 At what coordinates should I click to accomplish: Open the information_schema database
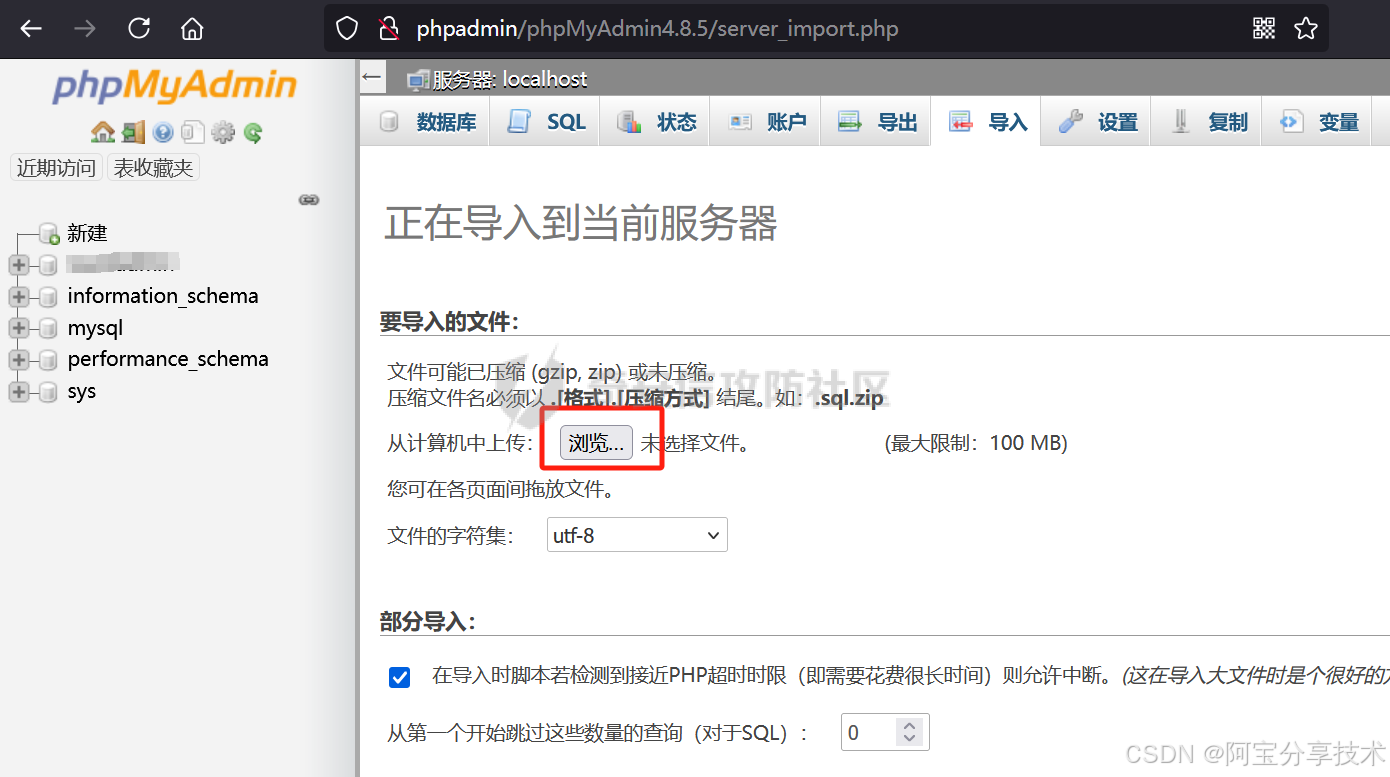click(163, 296)
